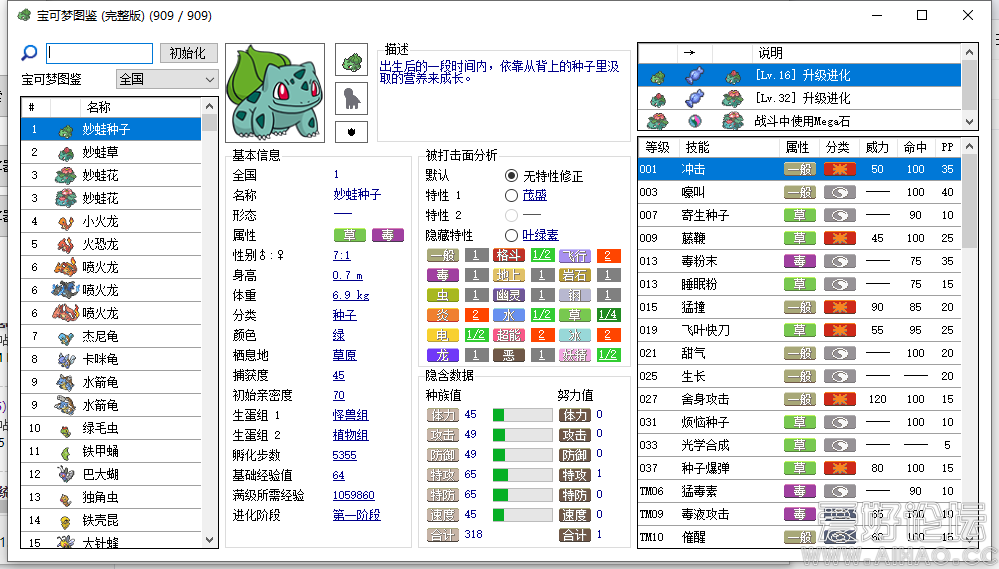Click Pokémon list scroll down arrow
The width and height of the screenshot is (999, 569).
[x=210, y=540]
